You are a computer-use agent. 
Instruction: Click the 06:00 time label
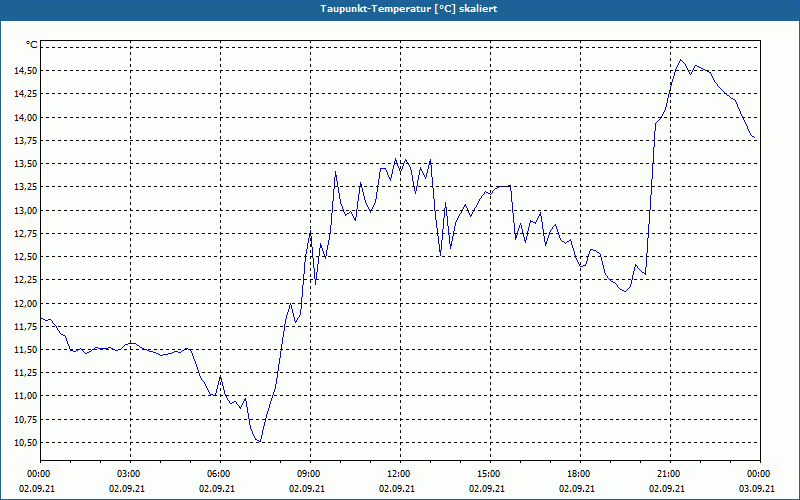tap(220, 474)
